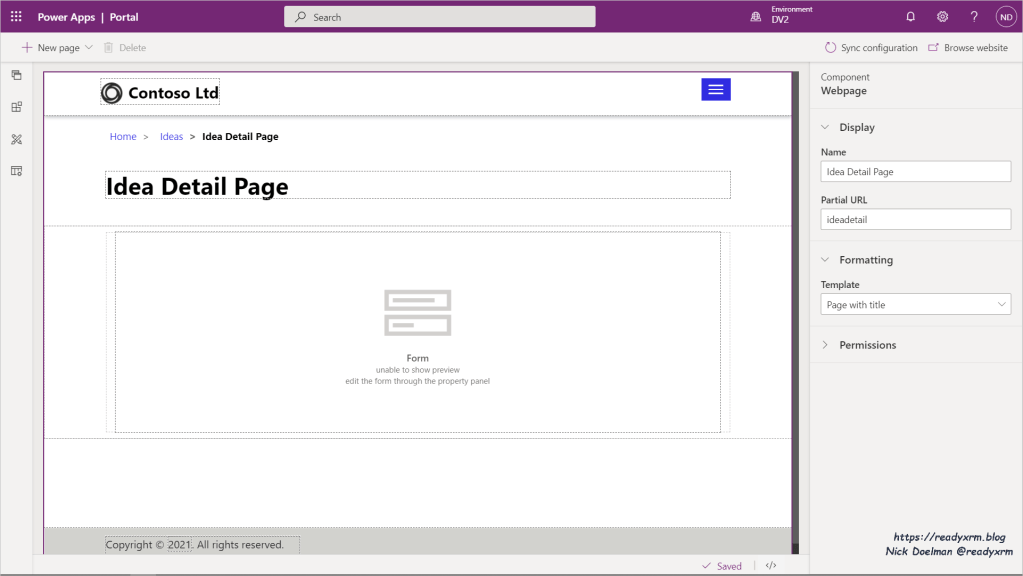Click the blue hamburger menu button

(x=715, y=90)
